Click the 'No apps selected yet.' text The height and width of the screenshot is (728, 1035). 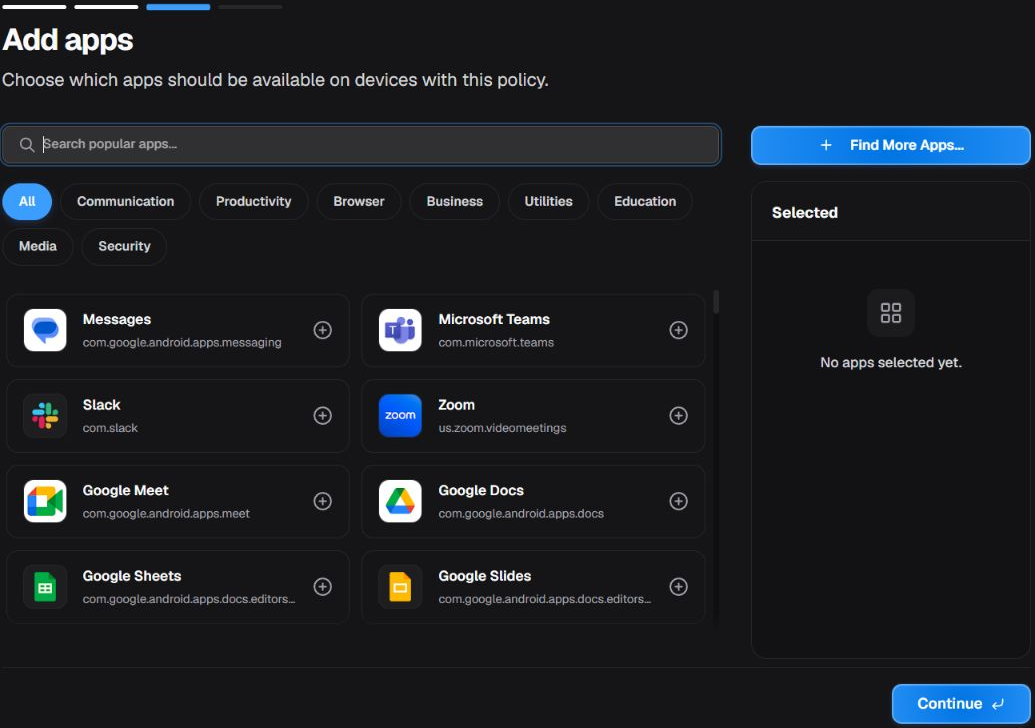click(890, 362)
